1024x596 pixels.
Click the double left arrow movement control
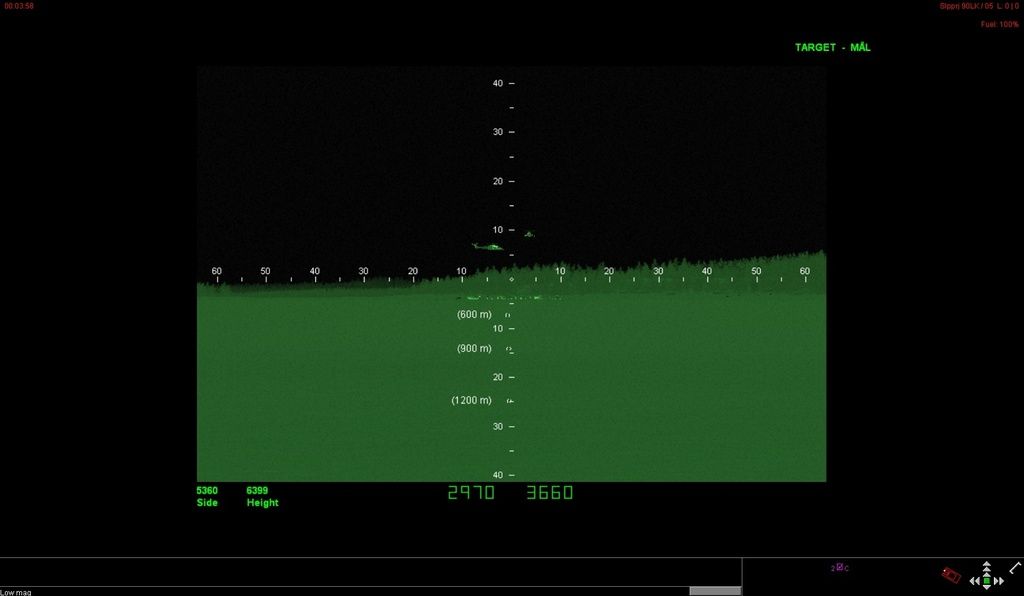click(x=975, y=580)
